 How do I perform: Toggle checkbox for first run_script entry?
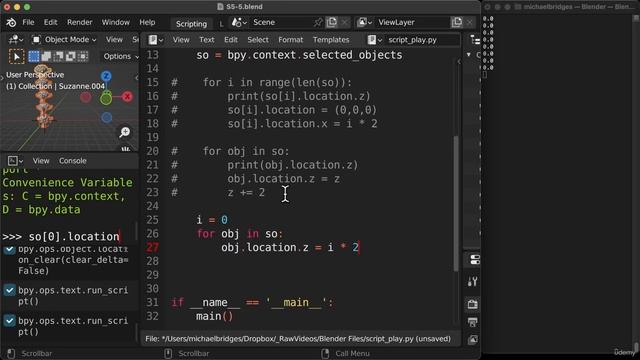[9, 290]
